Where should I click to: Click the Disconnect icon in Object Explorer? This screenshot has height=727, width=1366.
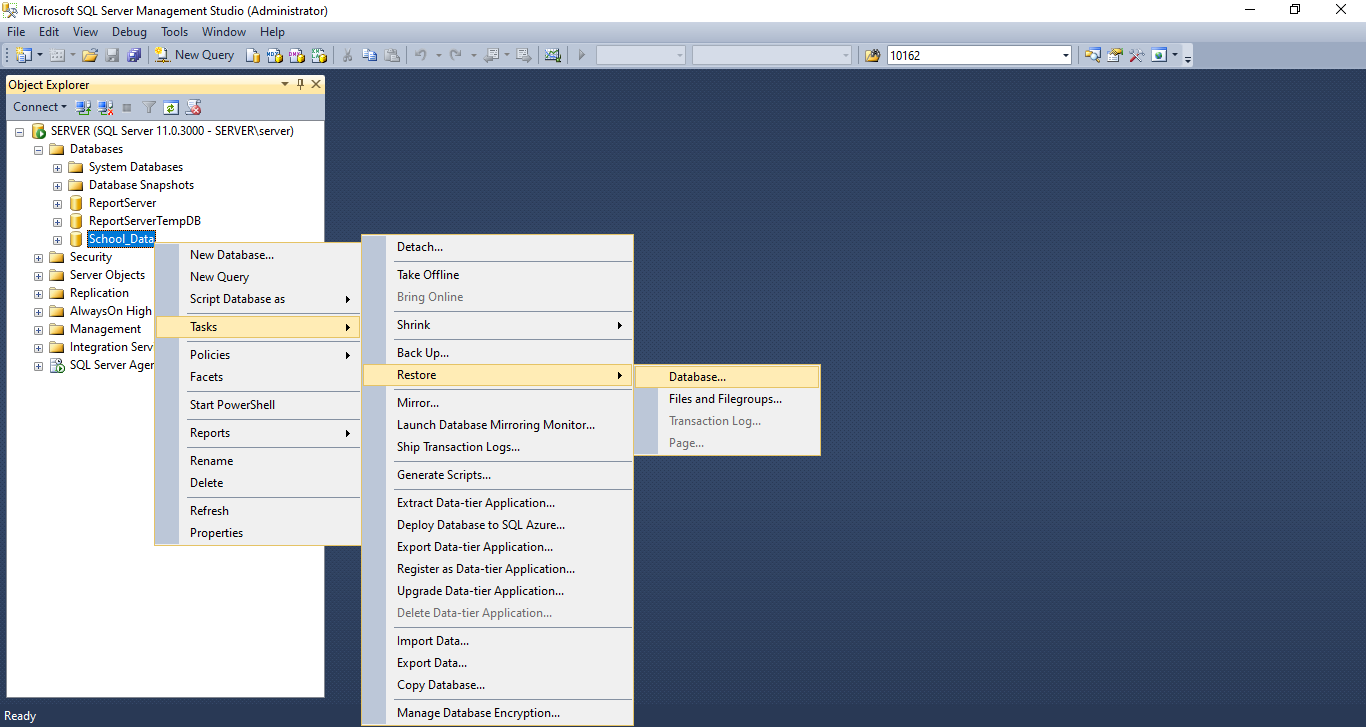(x=105, y=107)
